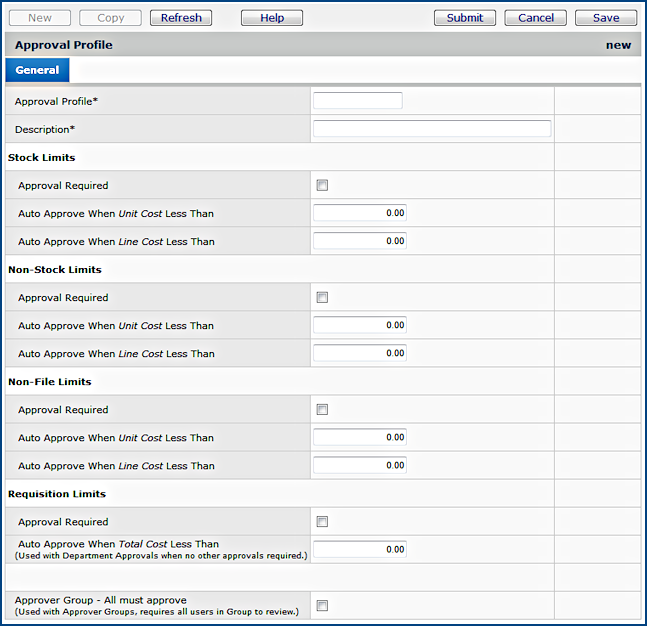Enable Approver Group all must approve checkbox

(322, 605)
